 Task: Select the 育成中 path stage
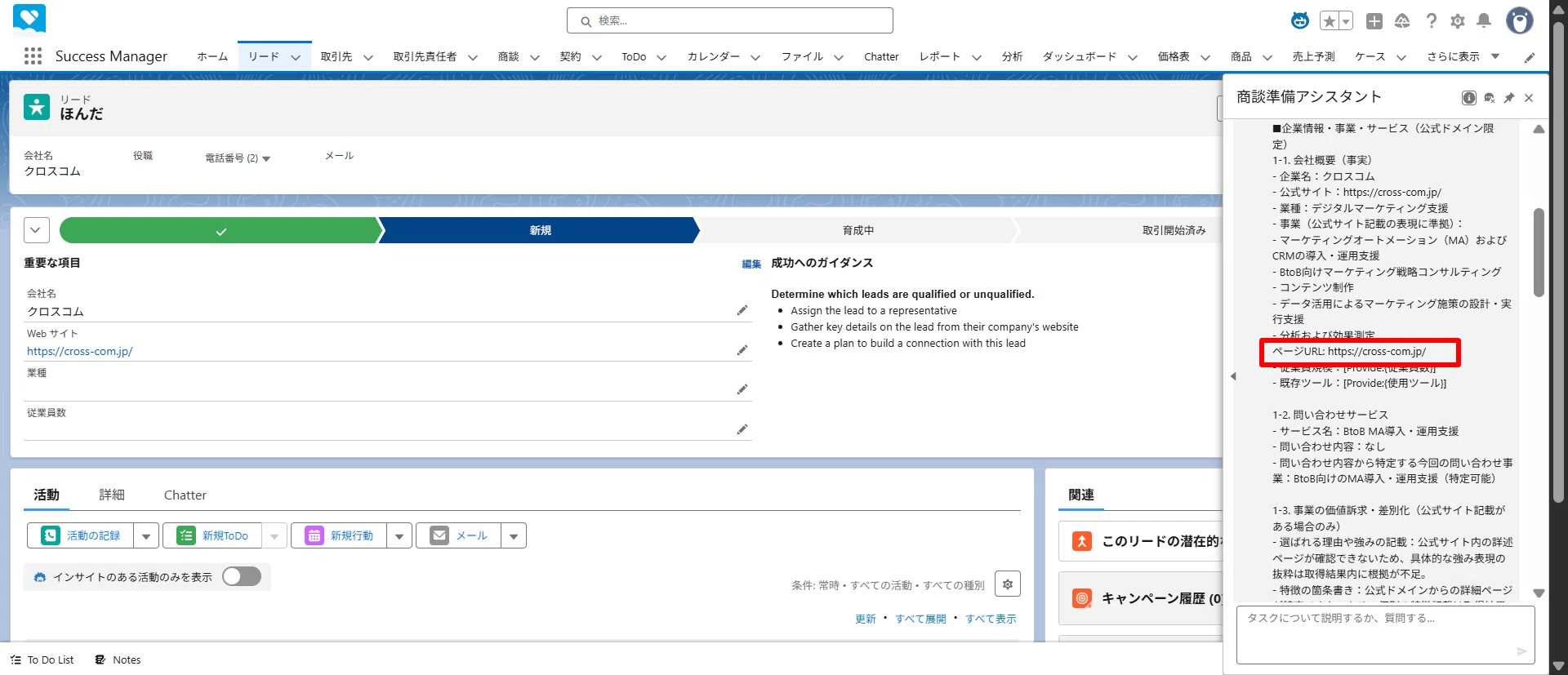click(x=857, y=230)
